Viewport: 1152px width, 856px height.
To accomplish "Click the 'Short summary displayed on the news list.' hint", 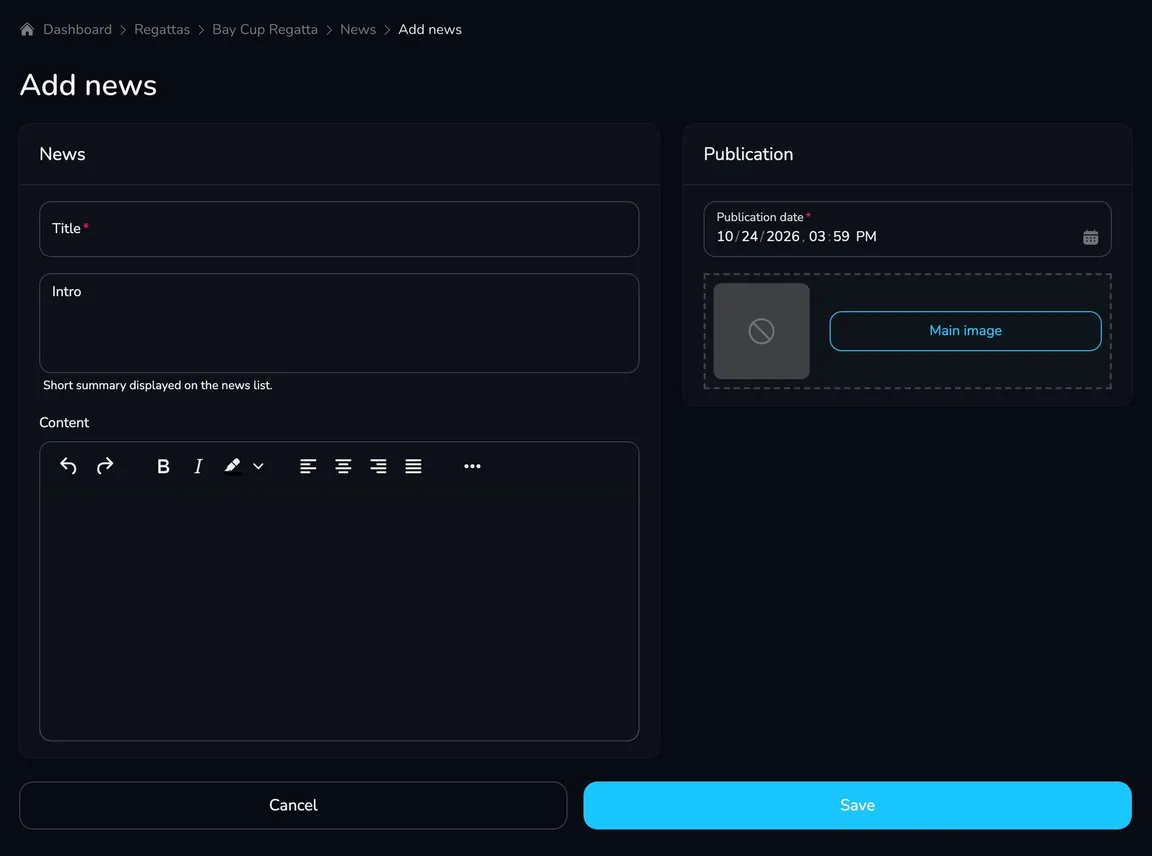I will click(157, 385).
